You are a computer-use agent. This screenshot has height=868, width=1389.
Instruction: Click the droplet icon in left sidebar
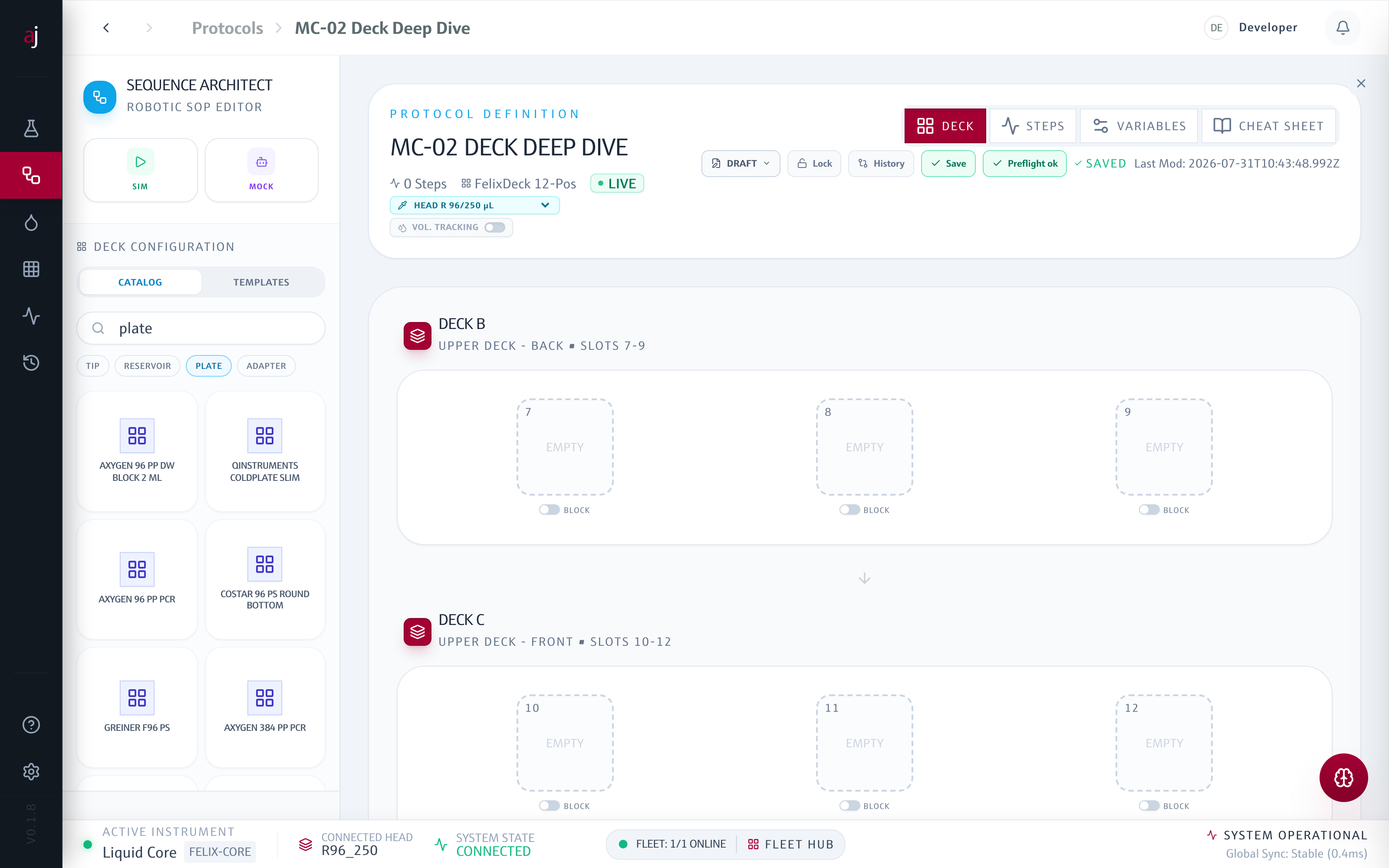(x=31, y=222)
